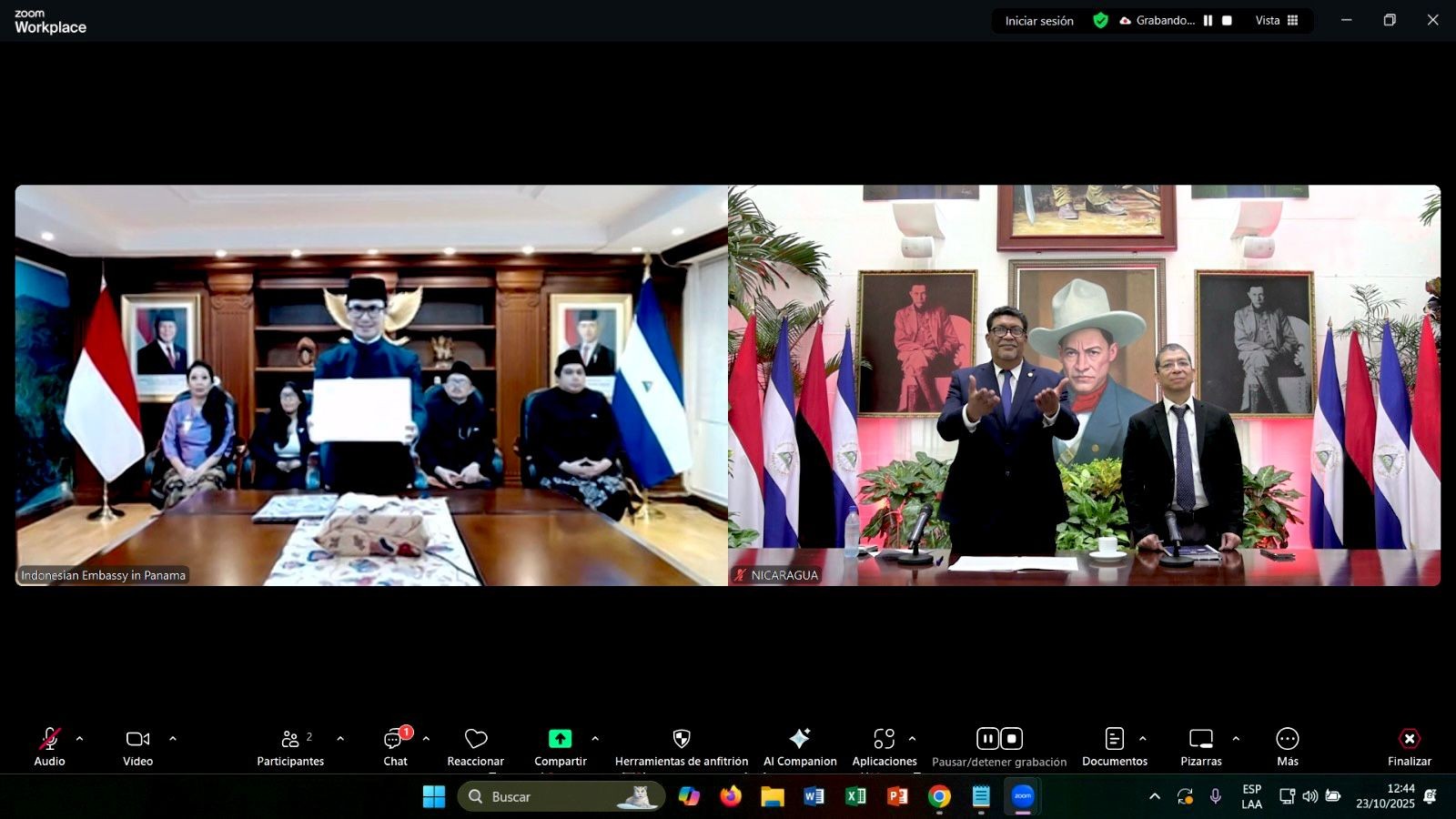Open Herramientas de anfitrión shield icon
The width and height of the screenshot is (1456, 819).
click(681, 739)
